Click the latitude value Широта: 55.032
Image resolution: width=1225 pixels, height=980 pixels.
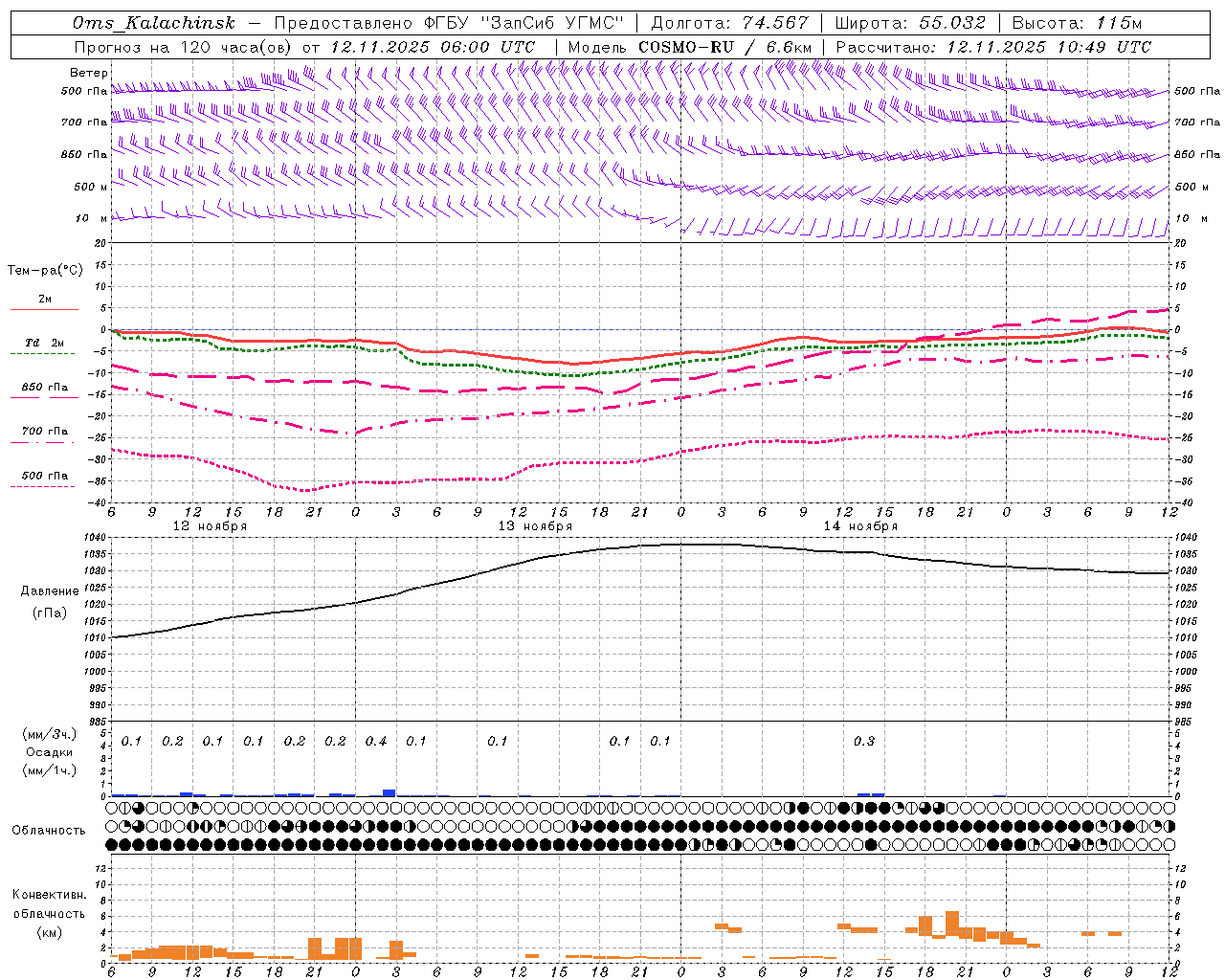(x=910, y=23)
